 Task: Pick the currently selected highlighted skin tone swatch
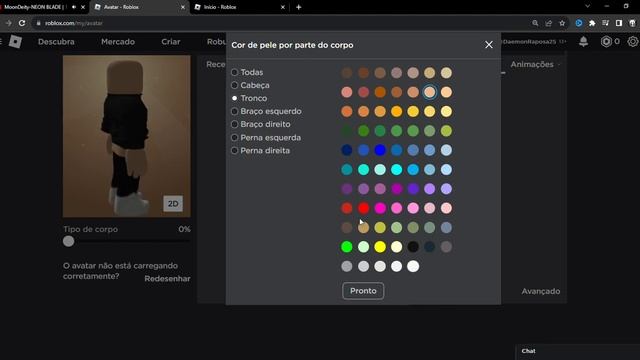pos(429,92)
